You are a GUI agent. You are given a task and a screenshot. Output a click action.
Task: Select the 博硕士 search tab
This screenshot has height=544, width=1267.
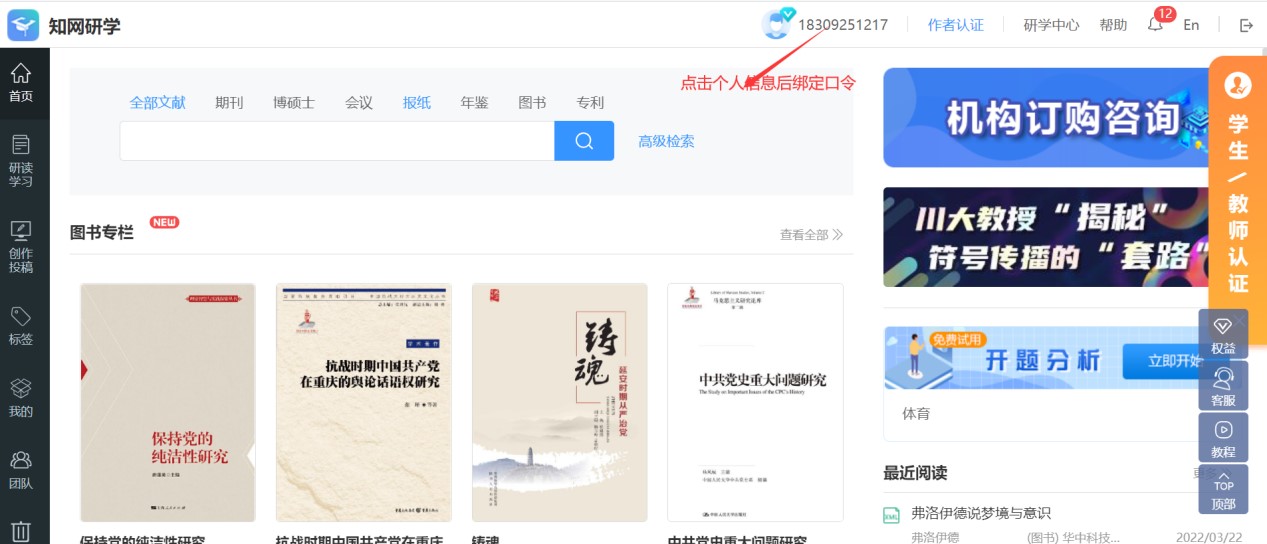click(x=294, y=102)
